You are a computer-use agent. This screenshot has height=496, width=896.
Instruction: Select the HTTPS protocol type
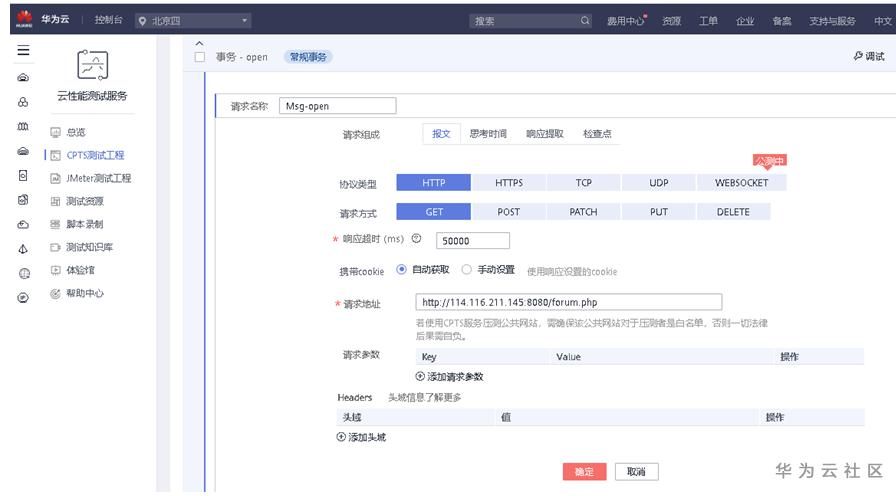[x=509, y=183]
